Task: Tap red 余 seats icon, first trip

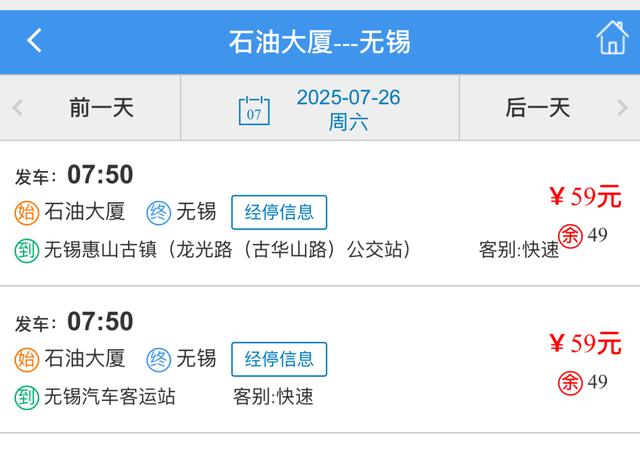Action: [570, 236]
